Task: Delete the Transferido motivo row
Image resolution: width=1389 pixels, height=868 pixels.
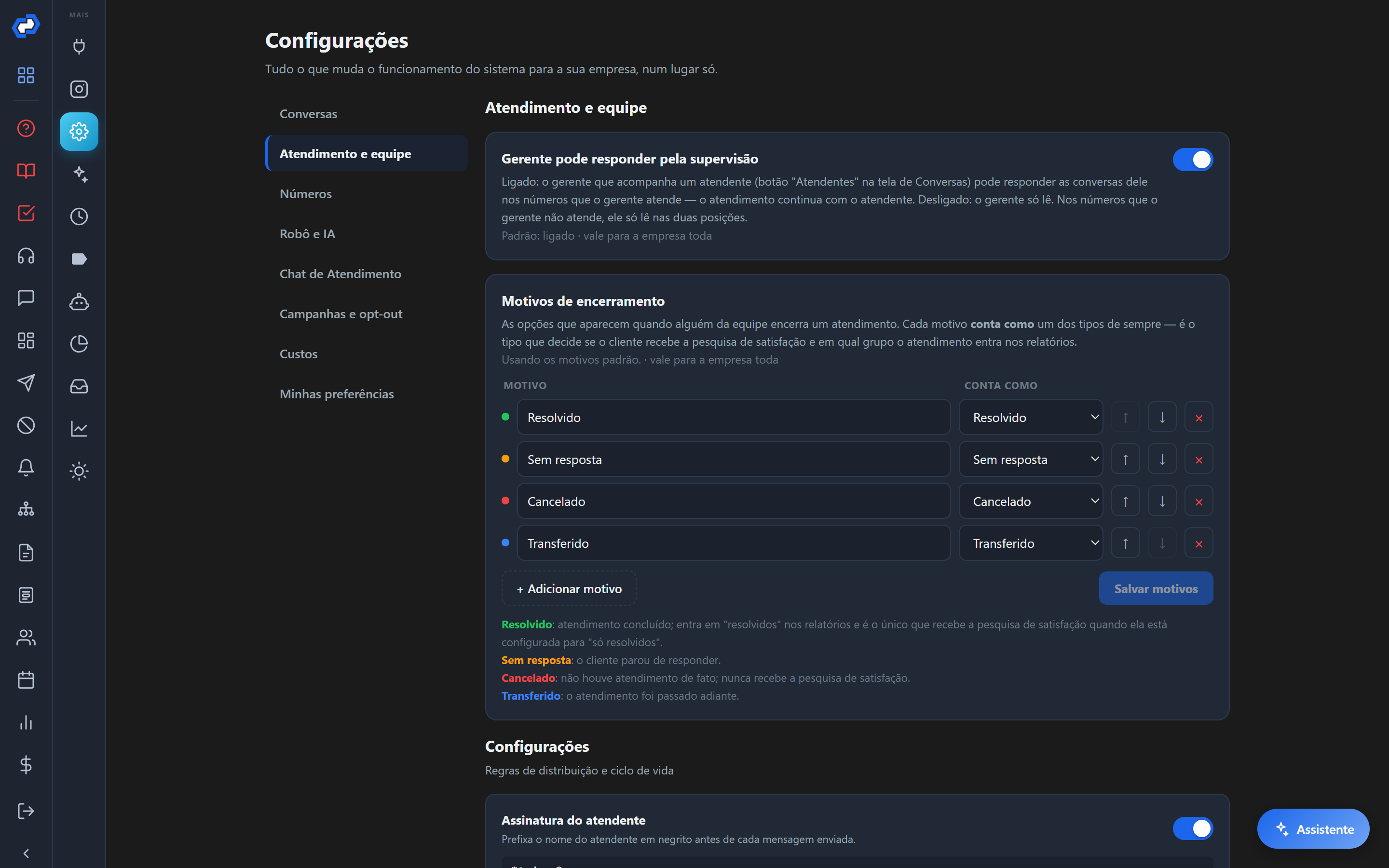Action: coord(1198,543)
